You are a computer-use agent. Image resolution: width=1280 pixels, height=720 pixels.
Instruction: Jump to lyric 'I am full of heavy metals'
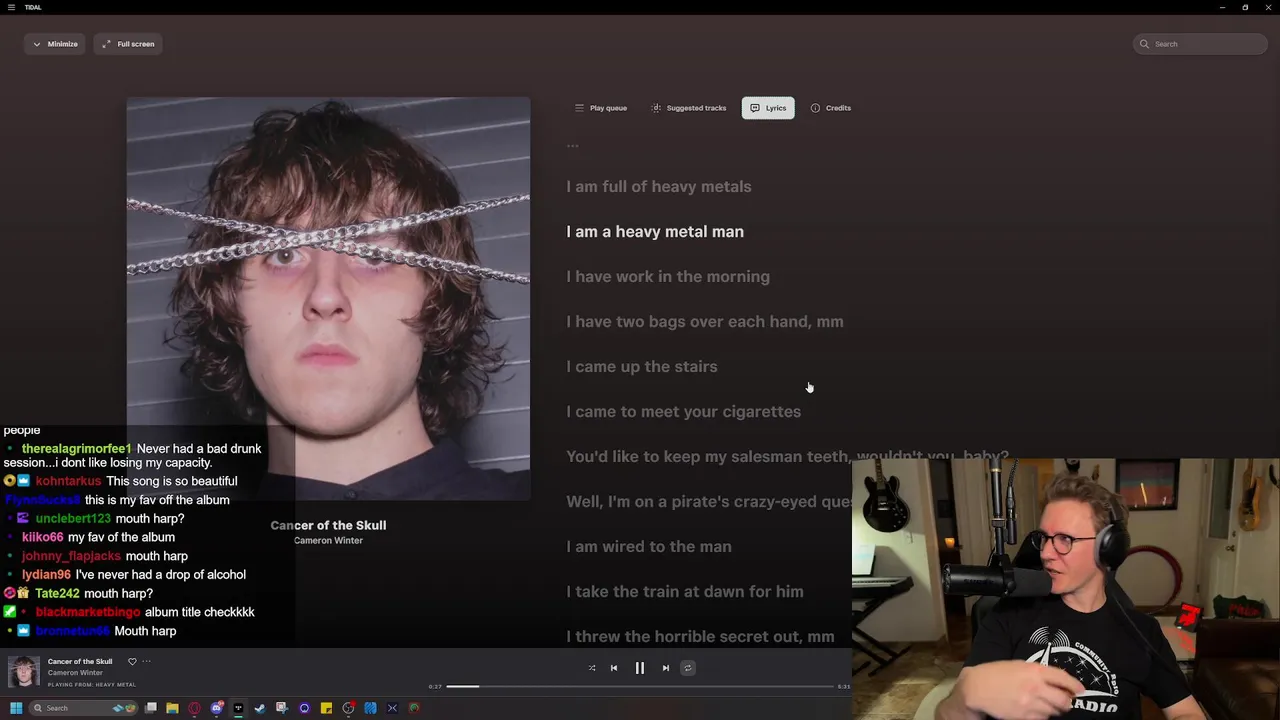659,187
